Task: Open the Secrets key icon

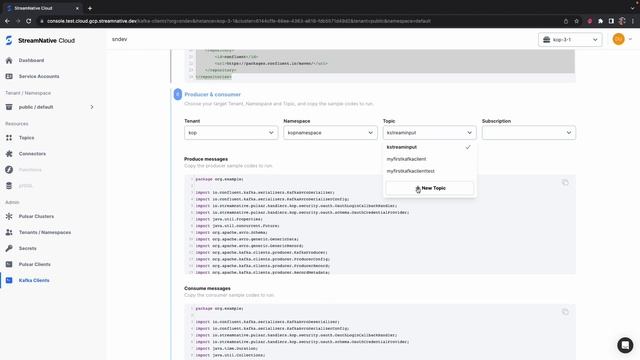Action: pyautogui.click(x=9, y=248)
